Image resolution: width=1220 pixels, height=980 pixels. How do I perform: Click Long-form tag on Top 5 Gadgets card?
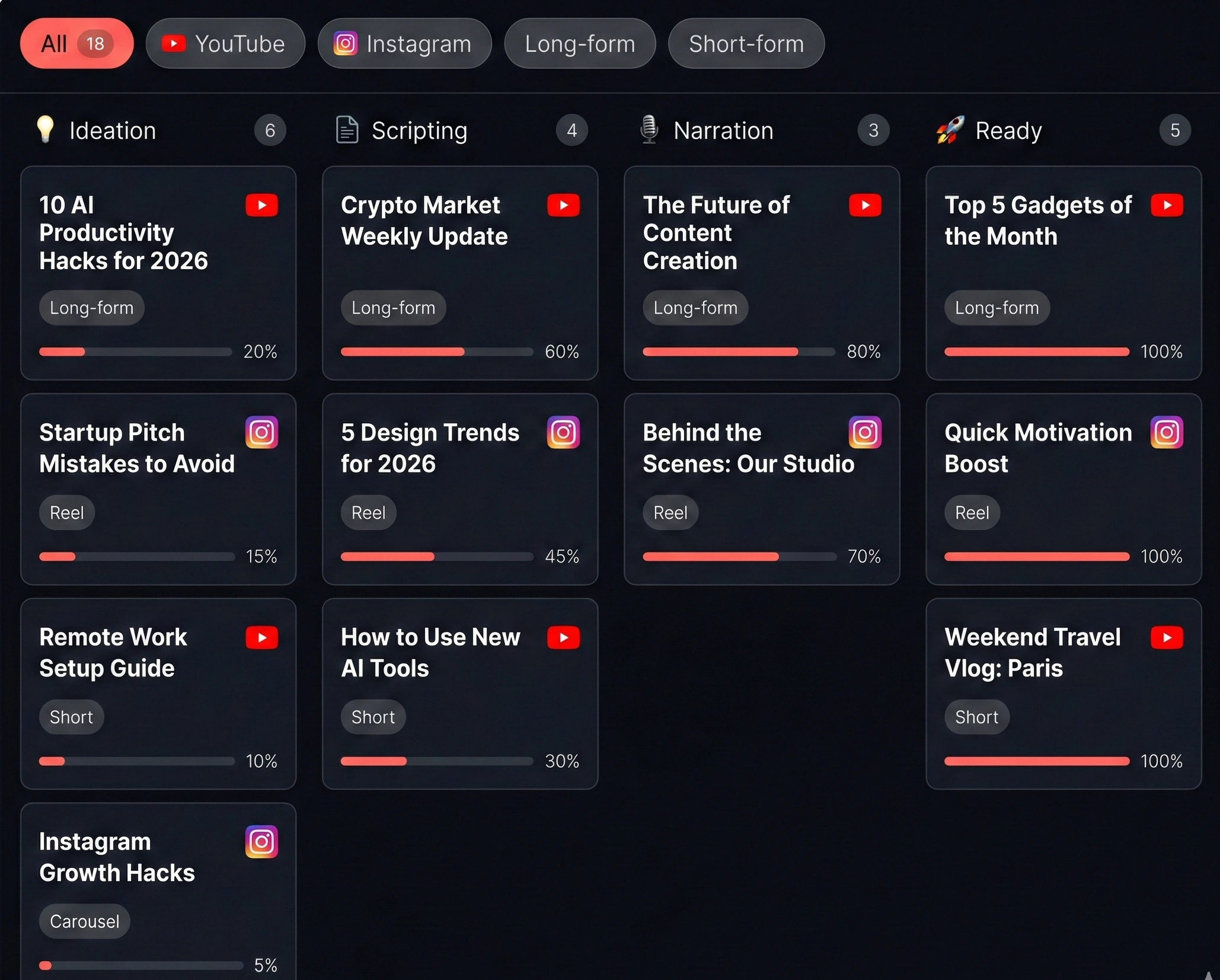coord(997,308)
